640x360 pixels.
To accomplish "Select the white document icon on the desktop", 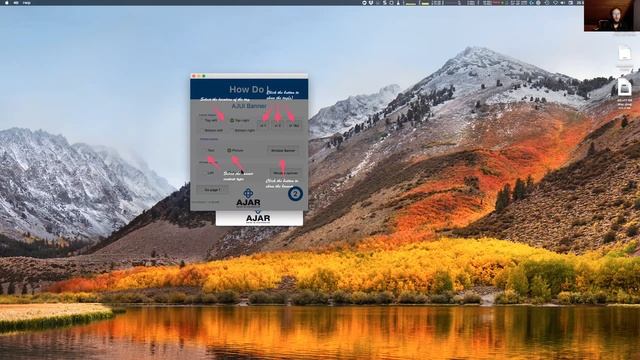I will [x=624, y=87].
